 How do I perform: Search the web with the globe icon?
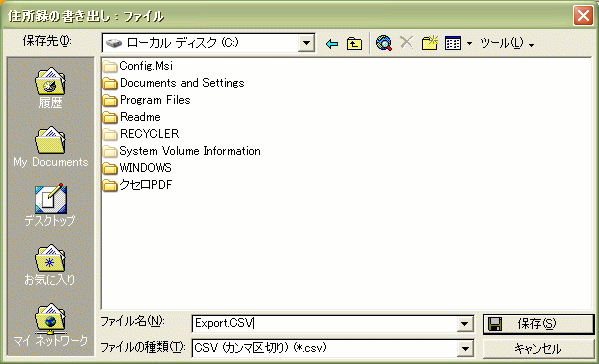click(384, 43)
